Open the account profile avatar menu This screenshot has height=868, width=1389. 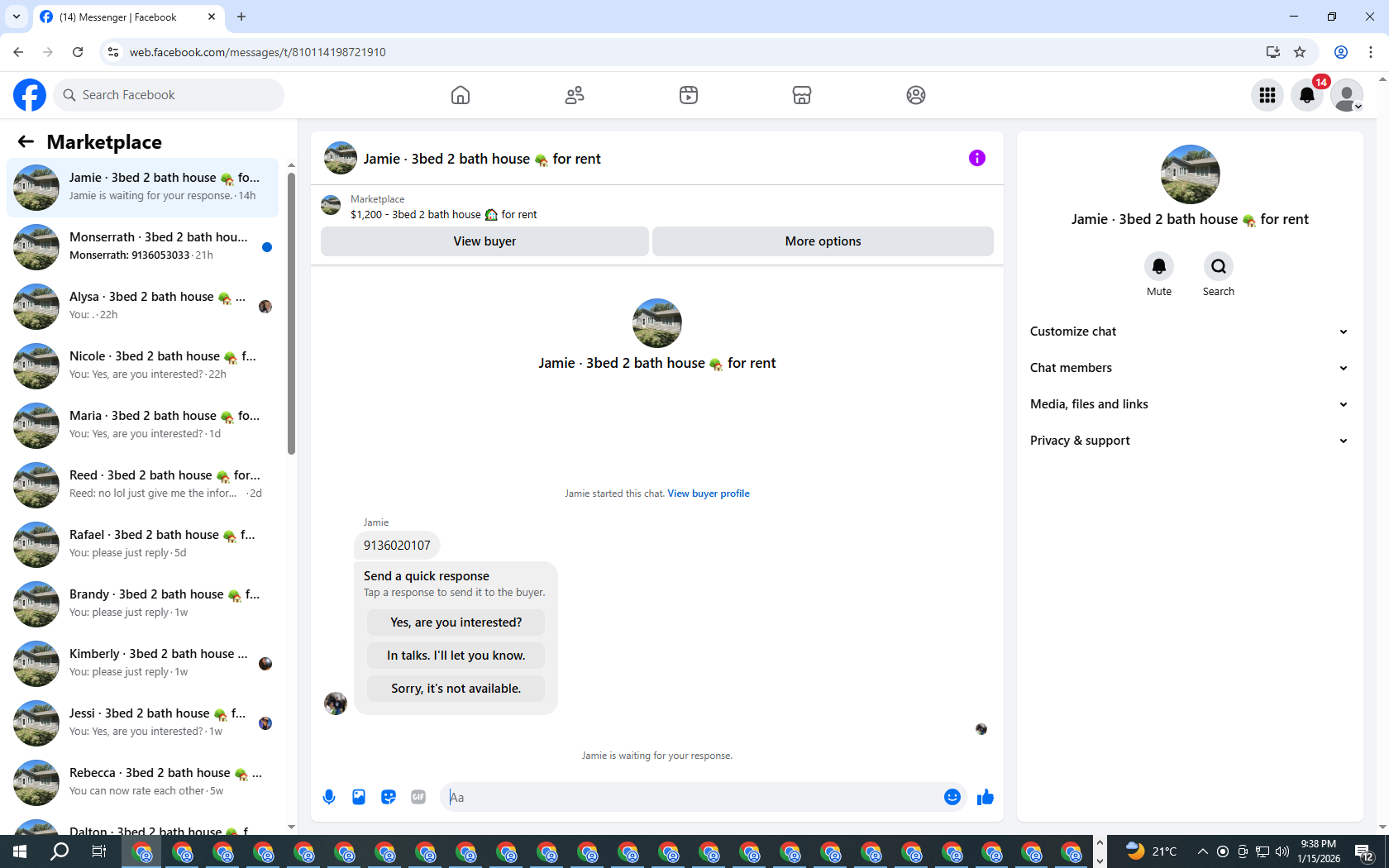click(x=1347, y=95)
